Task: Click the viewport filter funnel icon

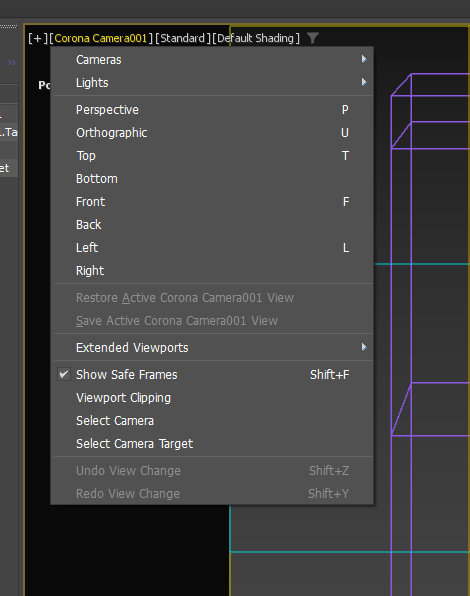Action: (x=313, y=38)
